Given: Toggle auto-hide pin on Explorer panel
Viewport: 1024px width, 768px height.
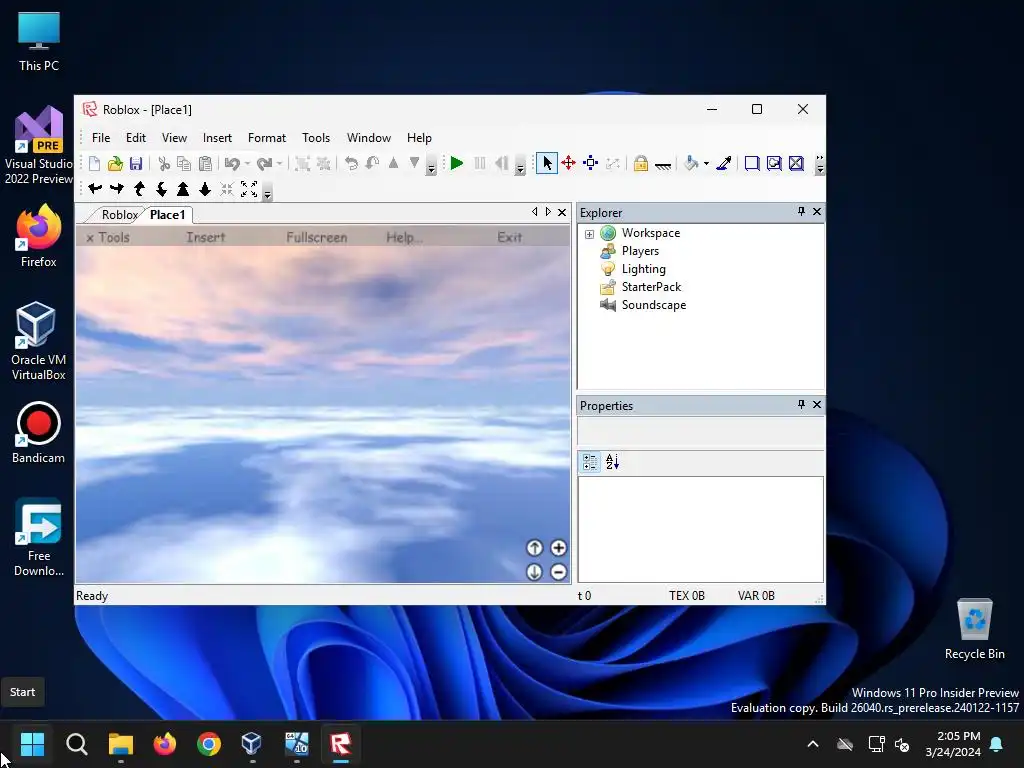Looking at the screenshot, I should click(801, 212).
